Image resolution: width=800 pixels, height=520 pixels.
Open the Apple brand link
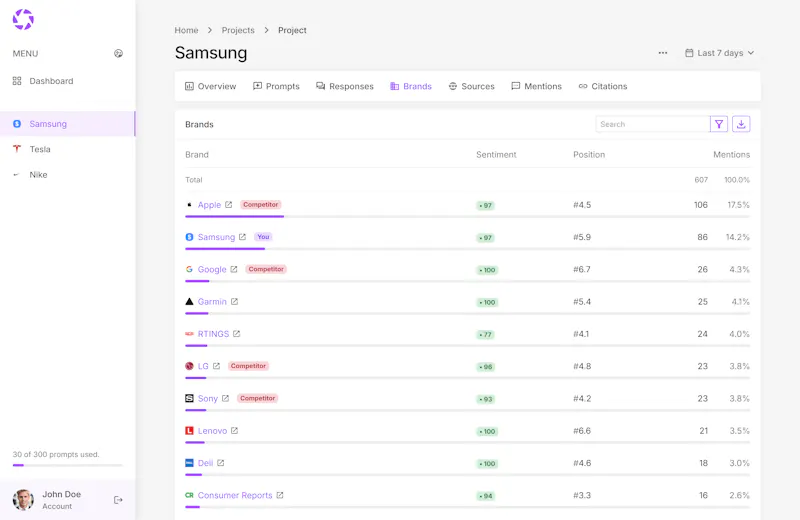(209, 205)
